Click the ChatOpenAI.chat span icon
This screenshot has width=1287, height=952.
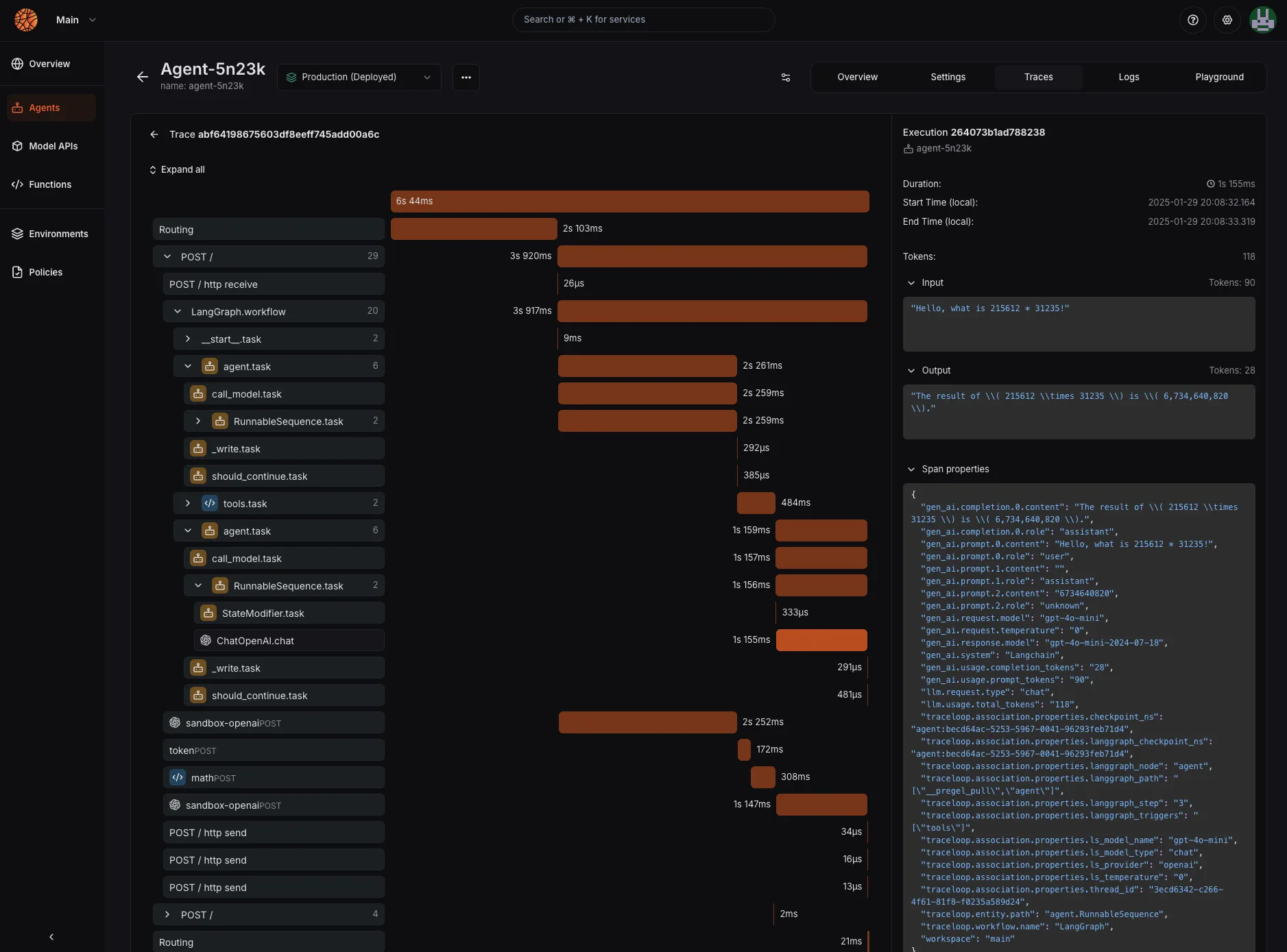[x=205, y=640]
